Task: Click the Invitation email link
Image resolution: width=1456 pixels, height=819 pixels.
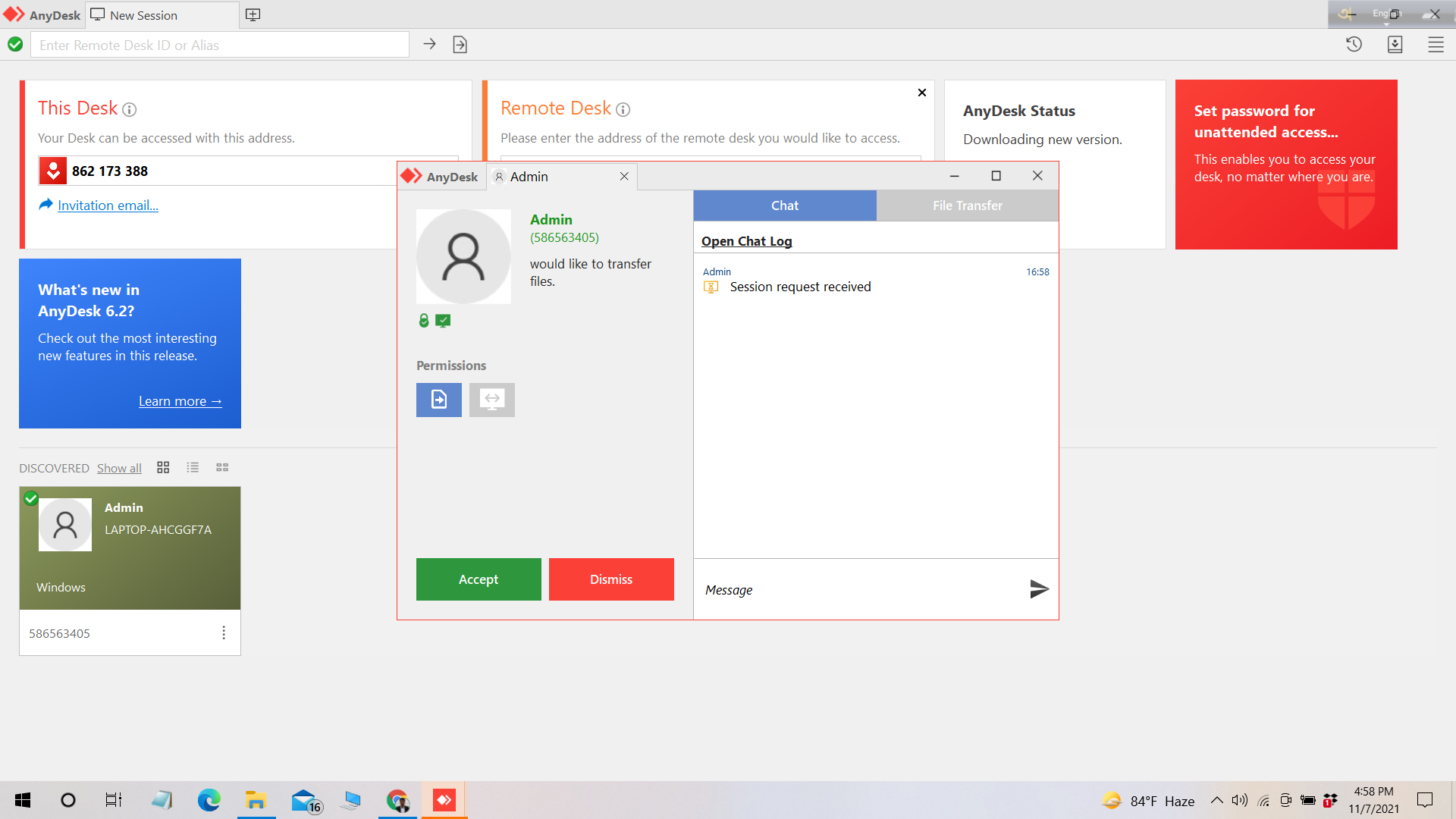Action: 108,206
